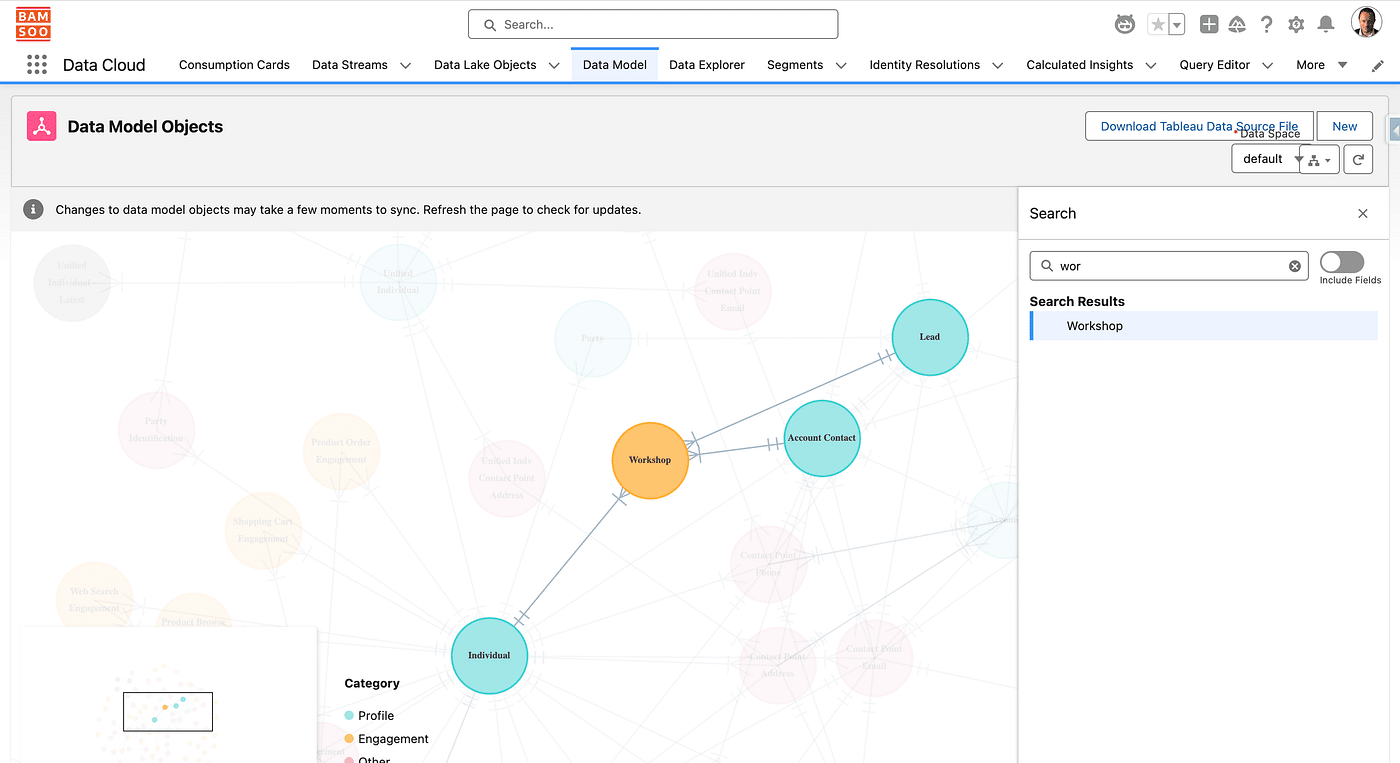
Task: Open the Setup gear icon
Action: (x=1296, y=25)
